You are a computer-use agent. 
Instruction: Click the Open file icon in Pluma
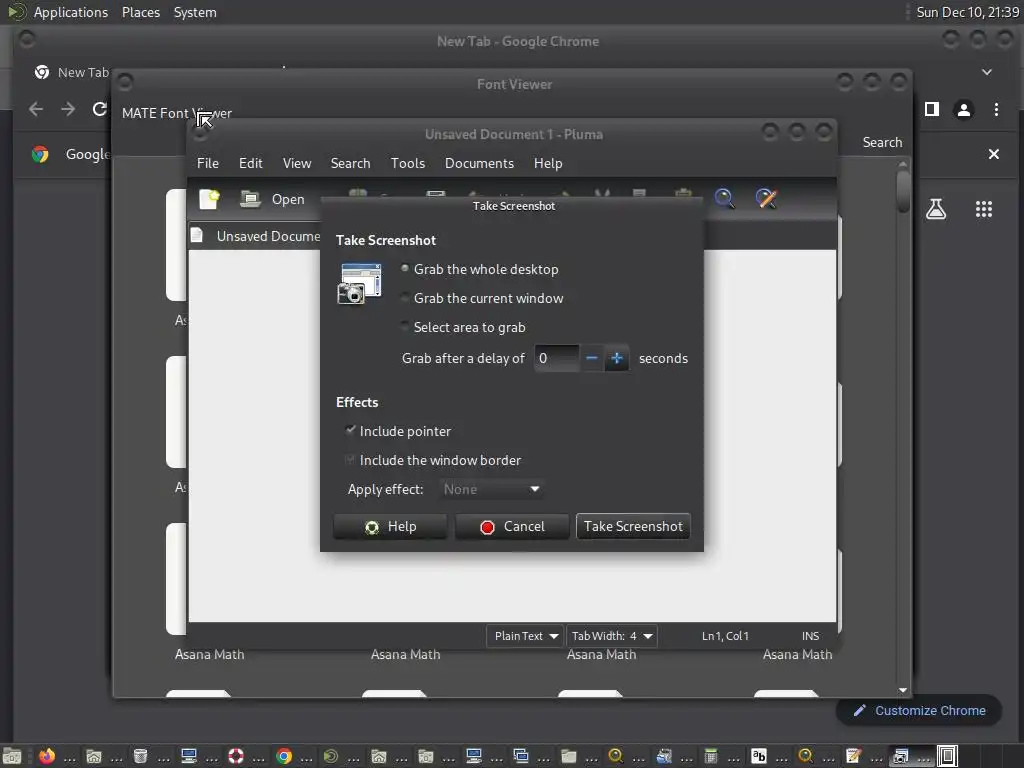[249, 199]
